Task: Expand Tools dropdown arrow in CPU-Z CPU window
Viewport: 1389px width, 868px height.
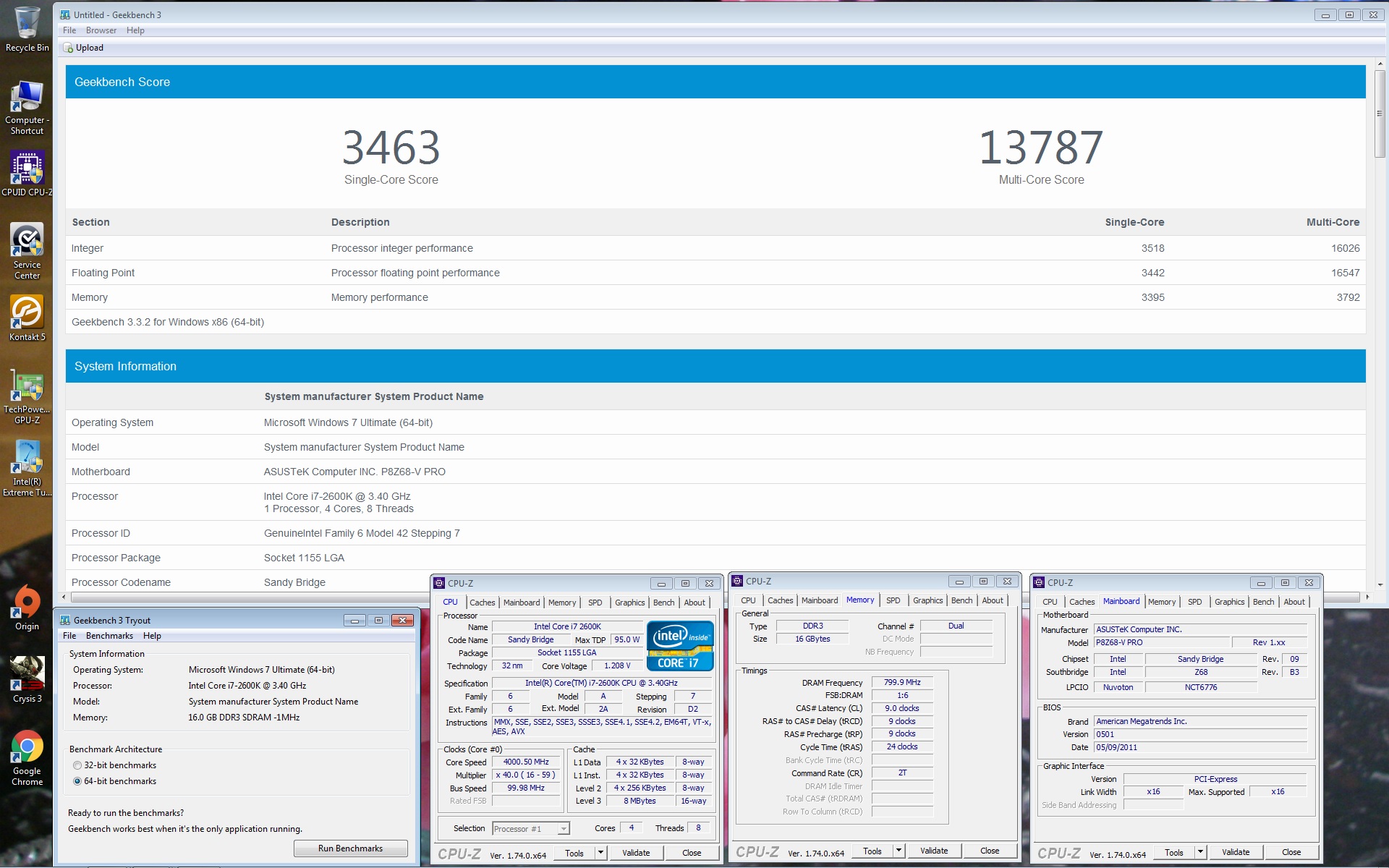Action: click(600, 853)
